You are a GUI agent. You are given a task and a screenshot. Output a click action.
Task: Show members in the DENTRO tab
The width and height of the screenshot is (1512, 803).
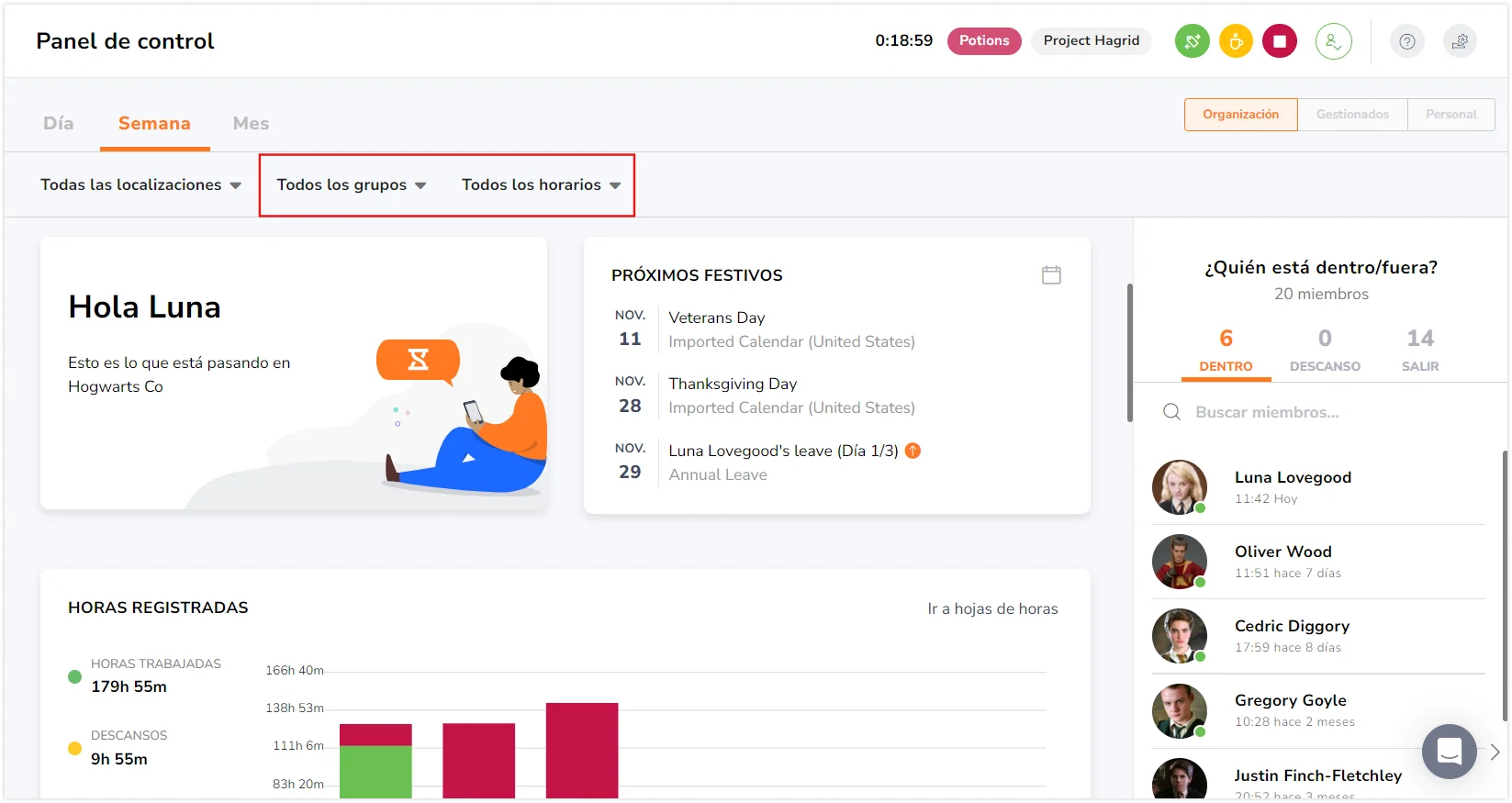point(1226,351)
